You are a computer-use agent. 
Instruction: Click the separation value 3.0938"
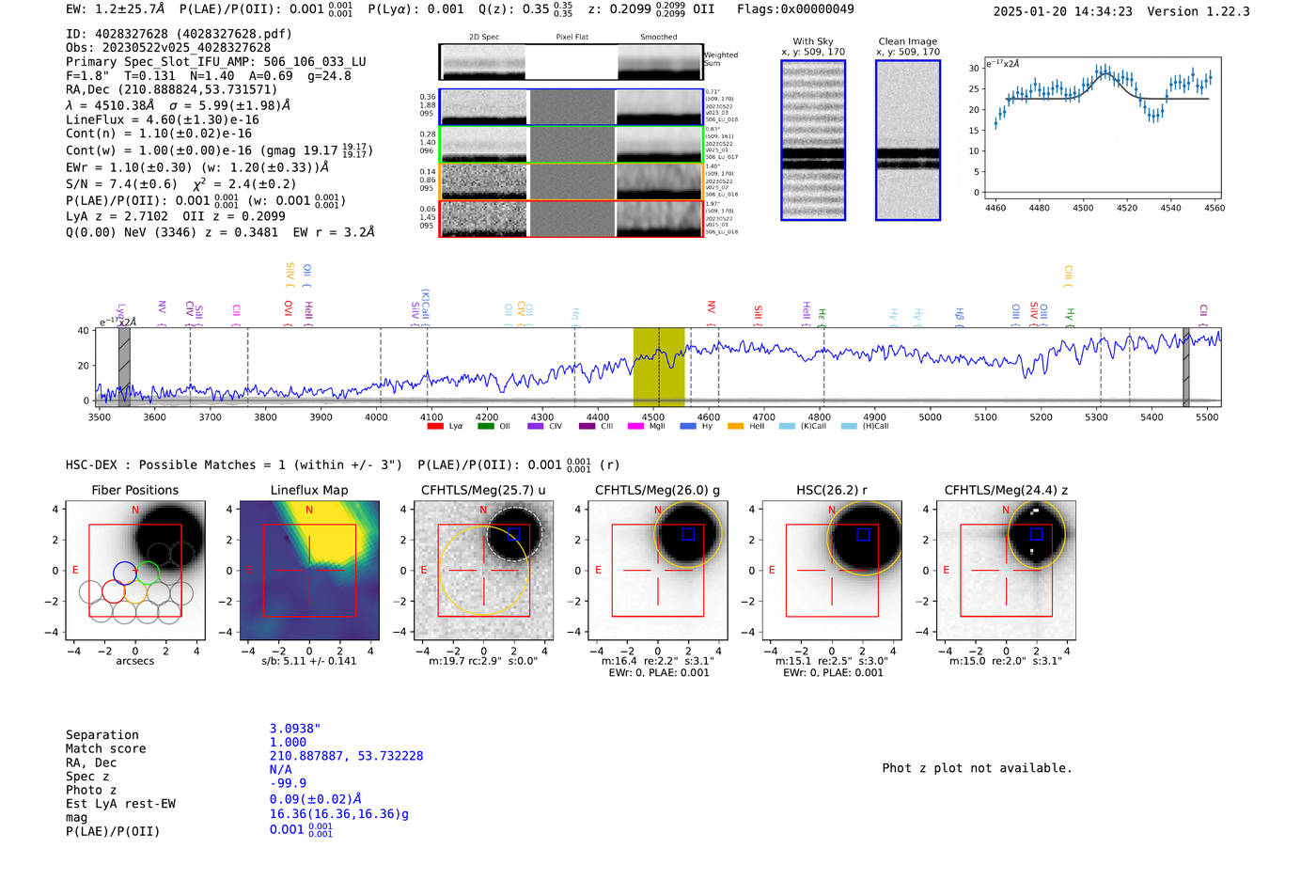click(295, 729)
